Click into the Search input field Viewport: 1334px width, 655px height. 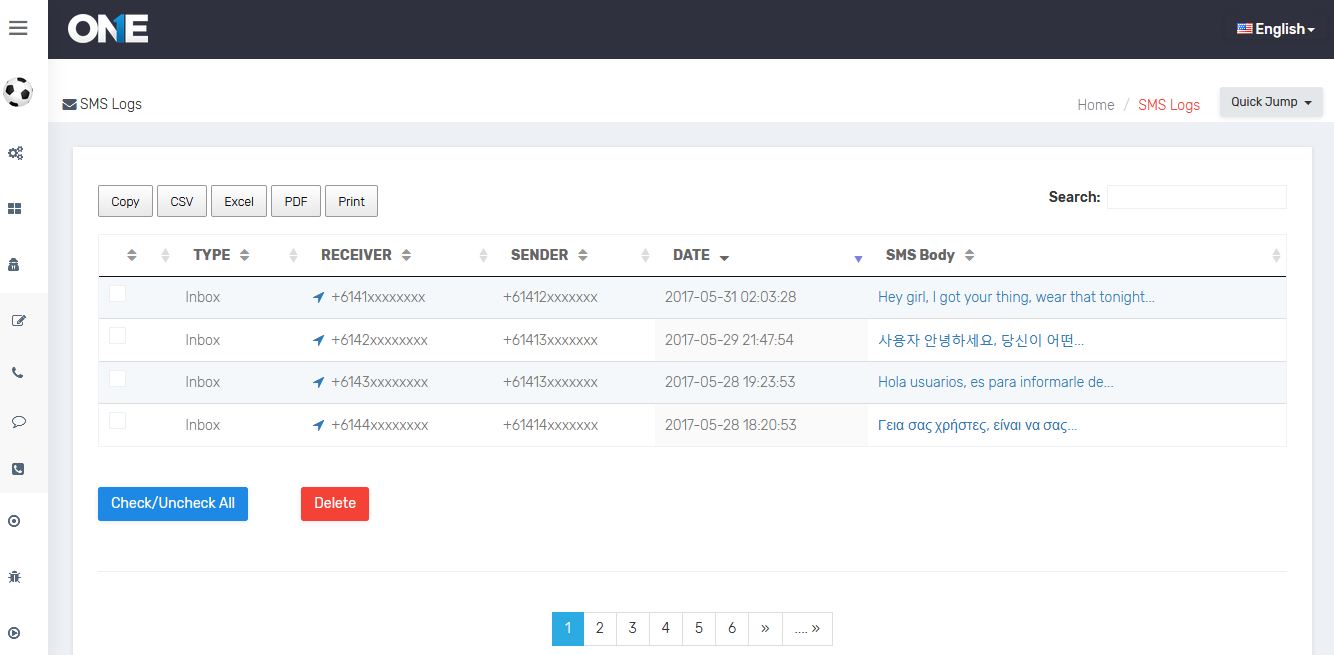(1196, 197)
